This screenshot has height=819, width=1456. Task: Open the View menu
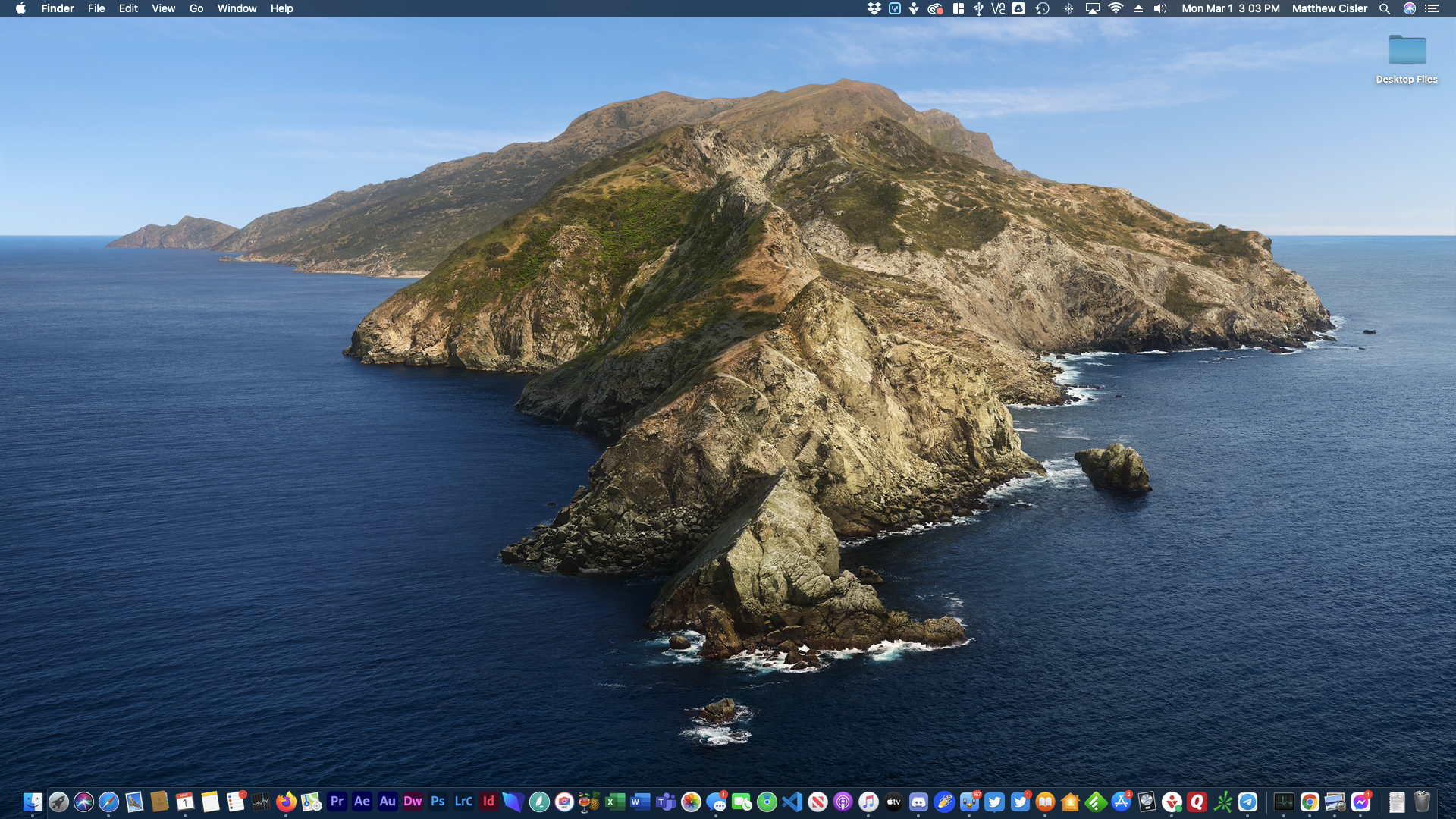click(x=163, y=8)
